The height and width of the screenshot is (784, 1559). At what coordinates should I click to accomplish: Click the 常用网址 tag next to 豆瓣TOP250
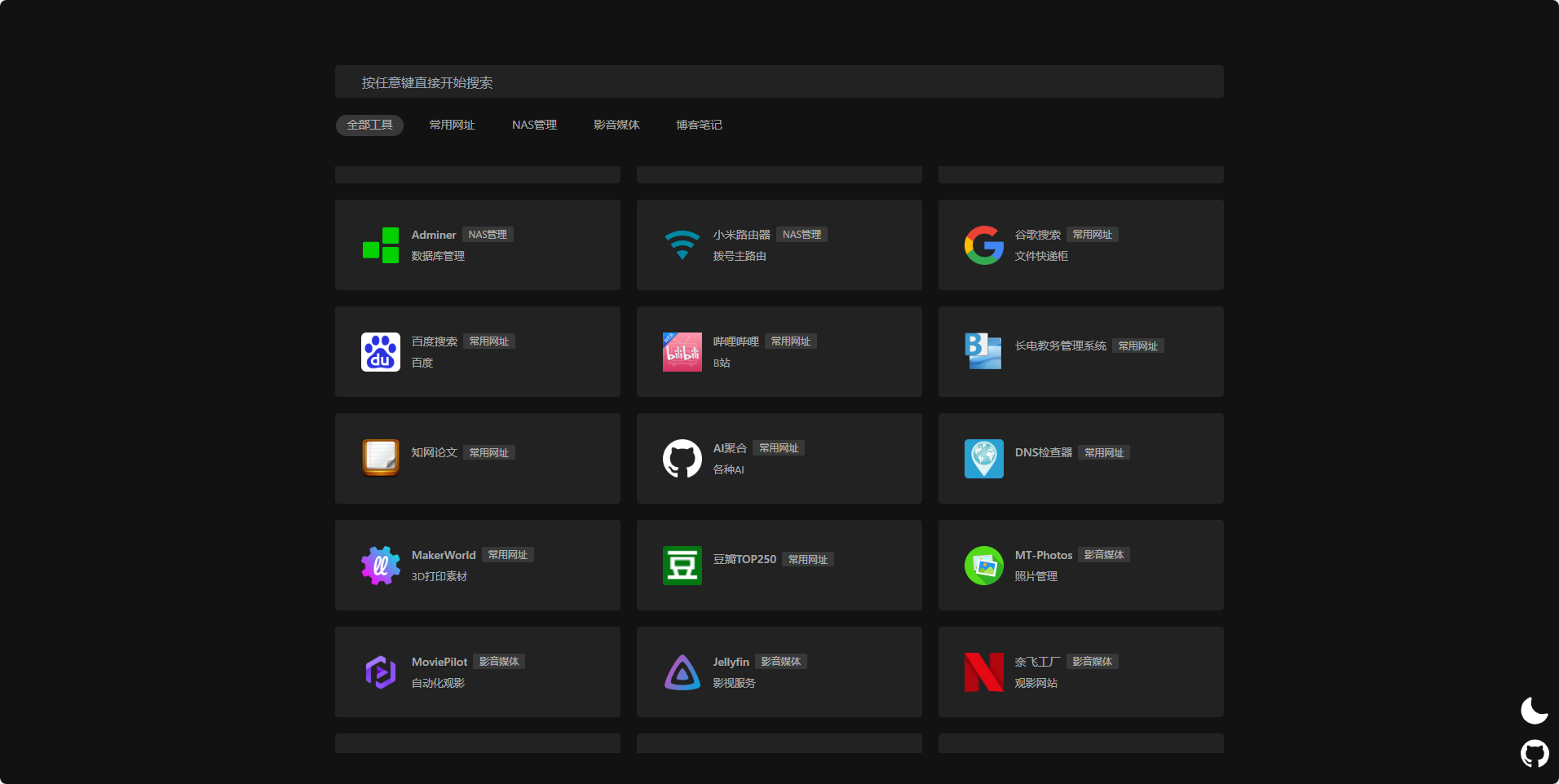(808, 559)
